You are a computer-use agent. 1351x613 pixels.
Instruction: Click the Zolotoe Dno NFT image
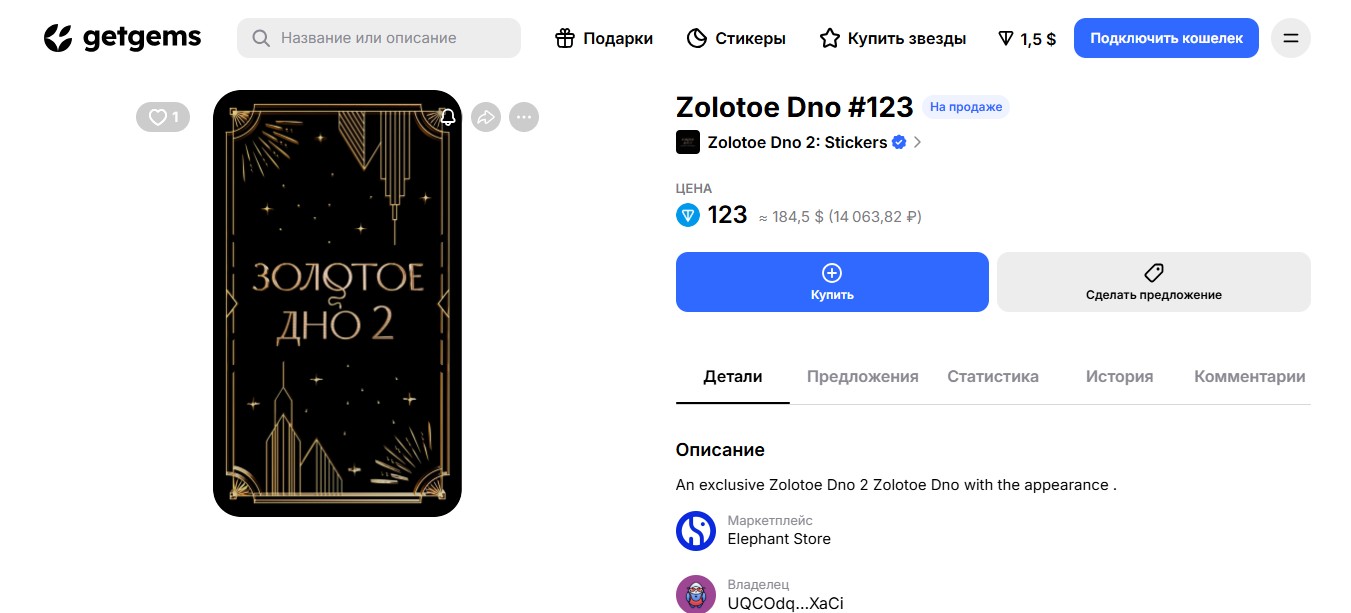pyautogui.click(x=337, y=303)
